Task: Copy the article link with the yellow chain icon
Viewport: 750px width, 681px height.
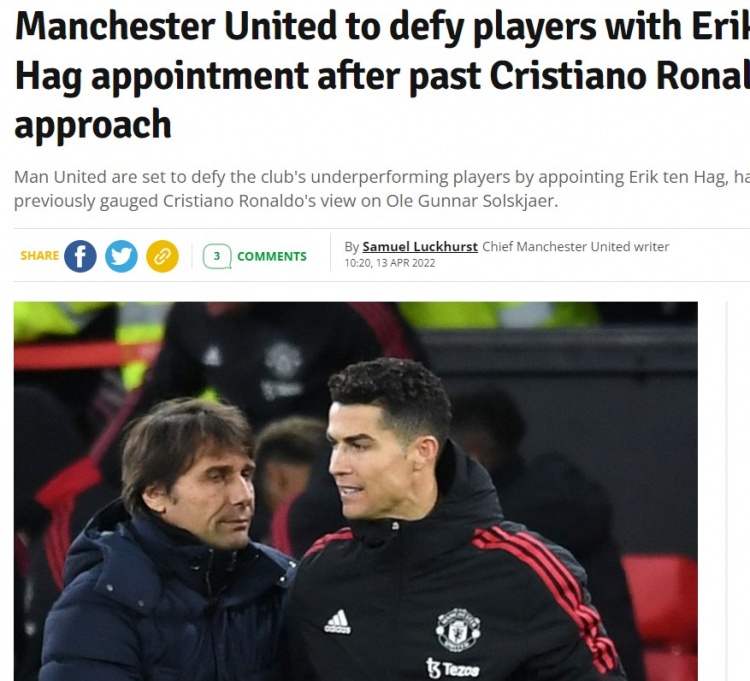Action: [x=163, y=256]
